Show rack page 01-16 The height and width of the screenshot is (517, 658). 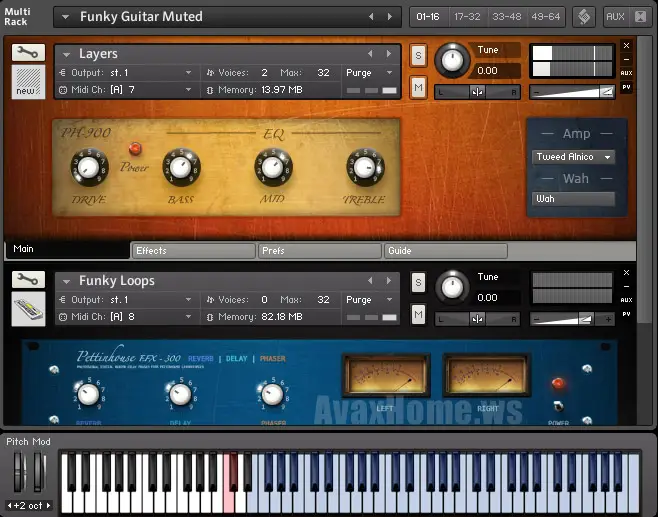(428, 17)
